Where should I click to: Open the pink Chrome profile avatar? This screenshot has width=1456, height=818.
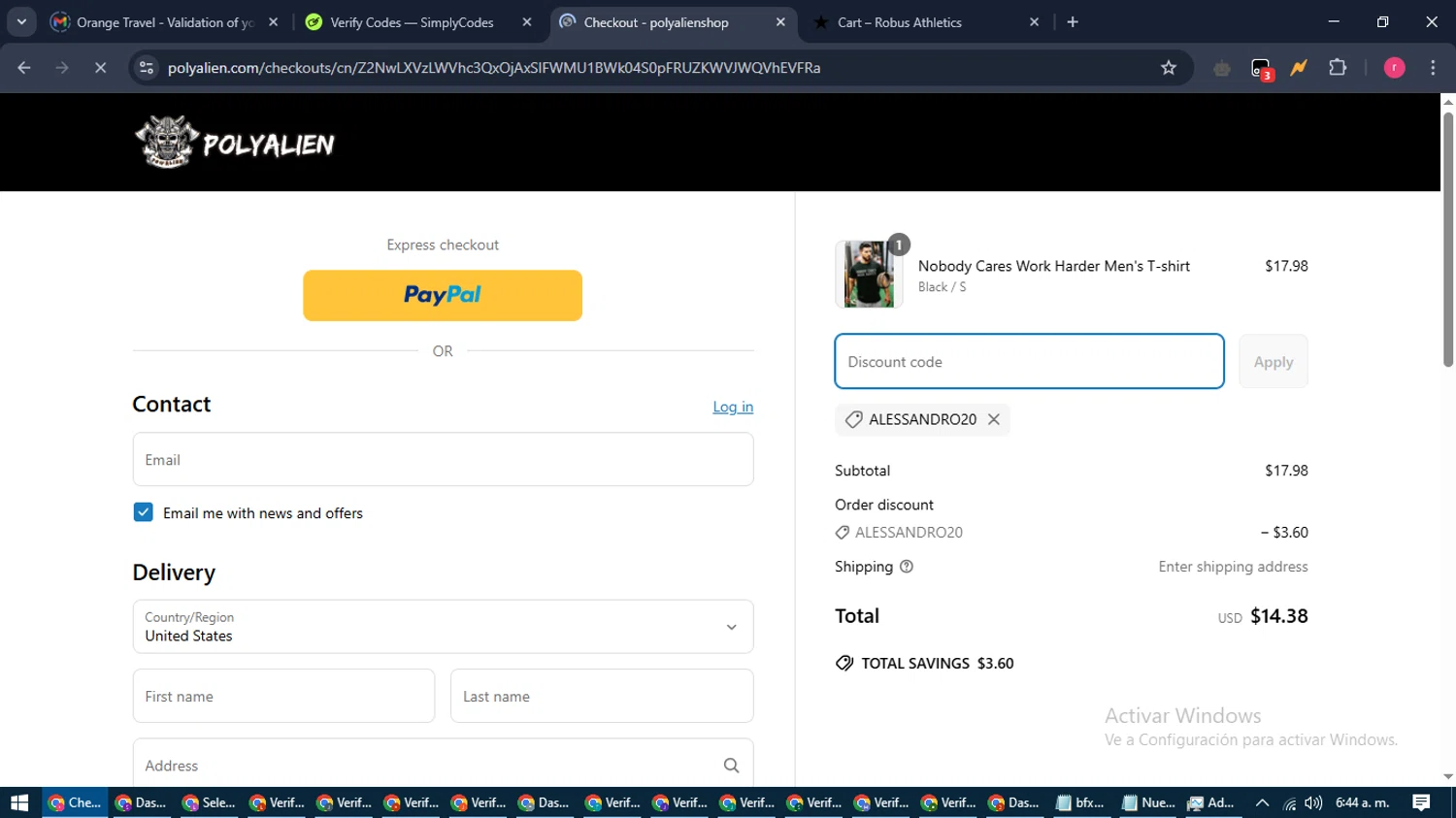pyautogui.click(x=1394, y=68)
